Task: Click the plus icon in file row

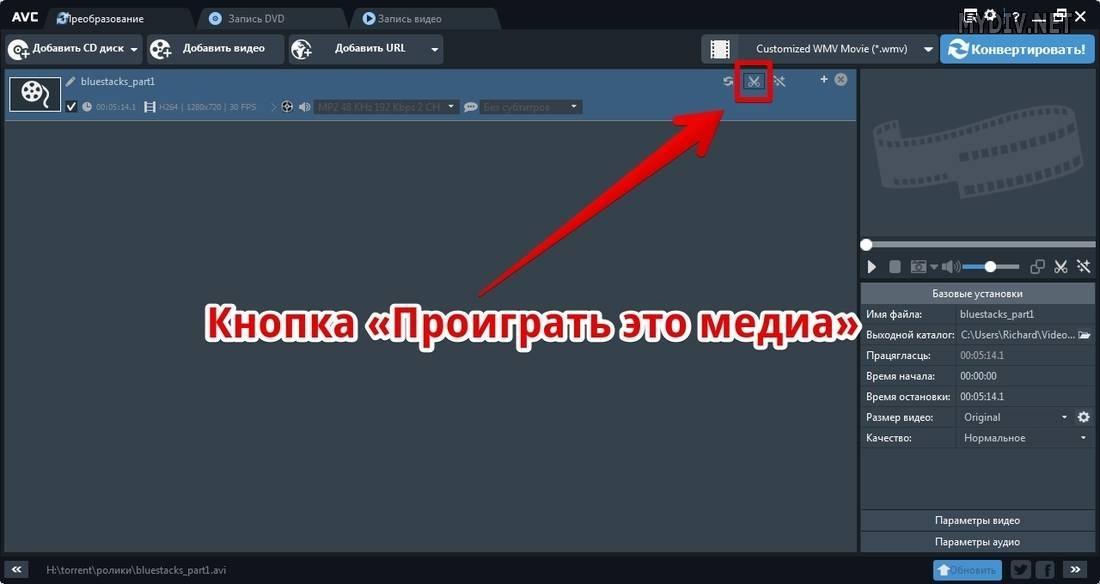Action: [824, 79]
